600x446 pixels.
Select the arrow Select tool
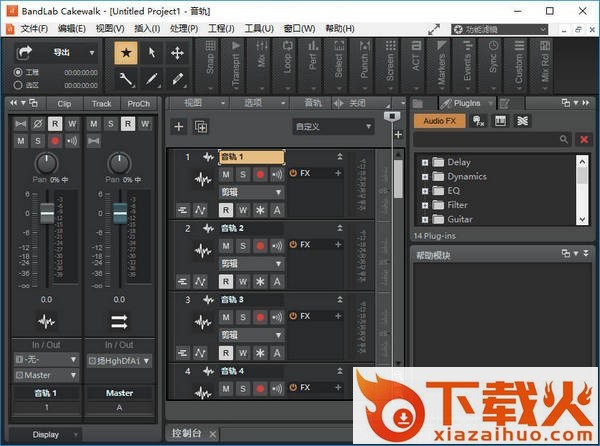[x=152, y=52]
